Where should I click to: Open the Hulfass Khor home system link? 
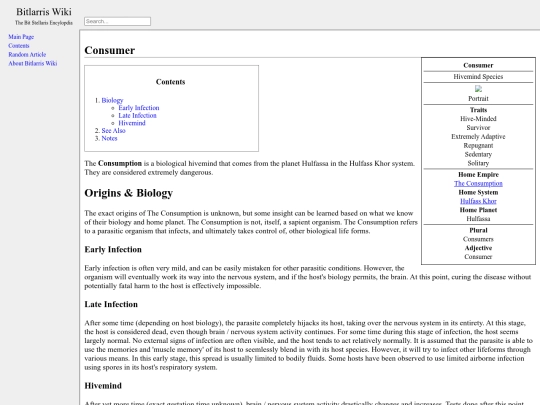click(478, 201)
